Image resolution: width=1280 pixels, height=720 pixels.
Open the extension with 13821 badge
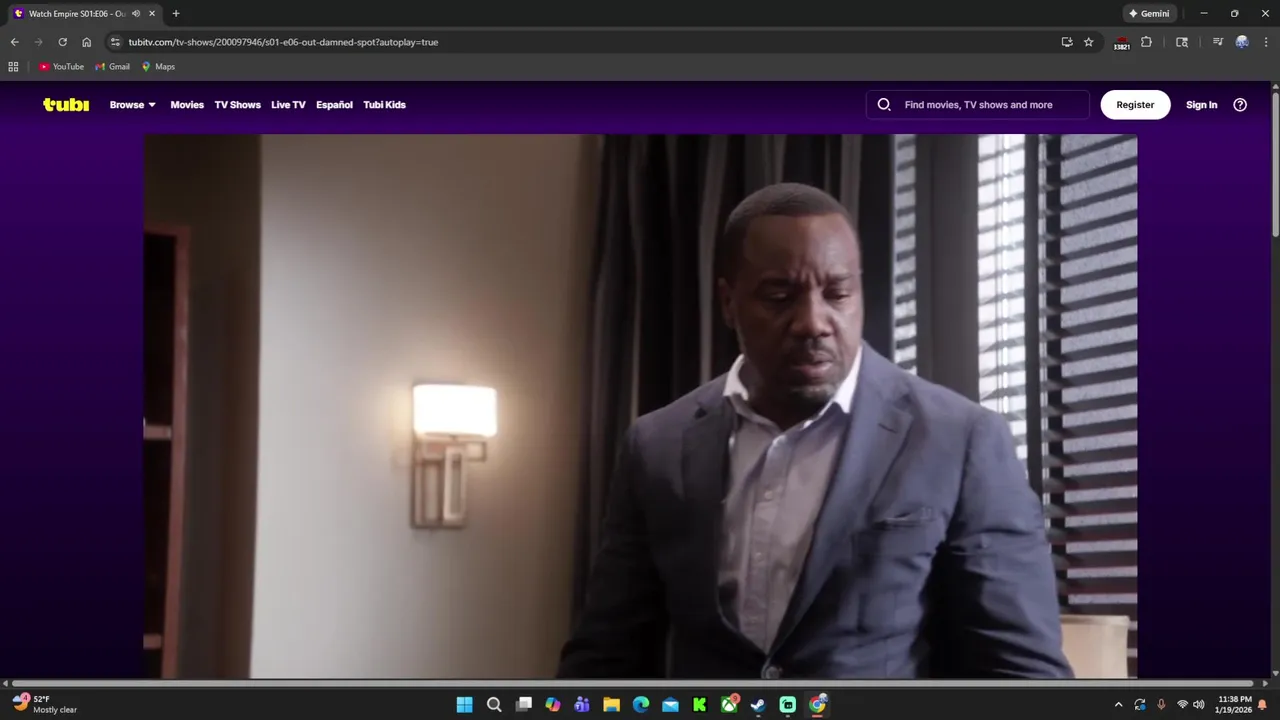(1121, 43)
